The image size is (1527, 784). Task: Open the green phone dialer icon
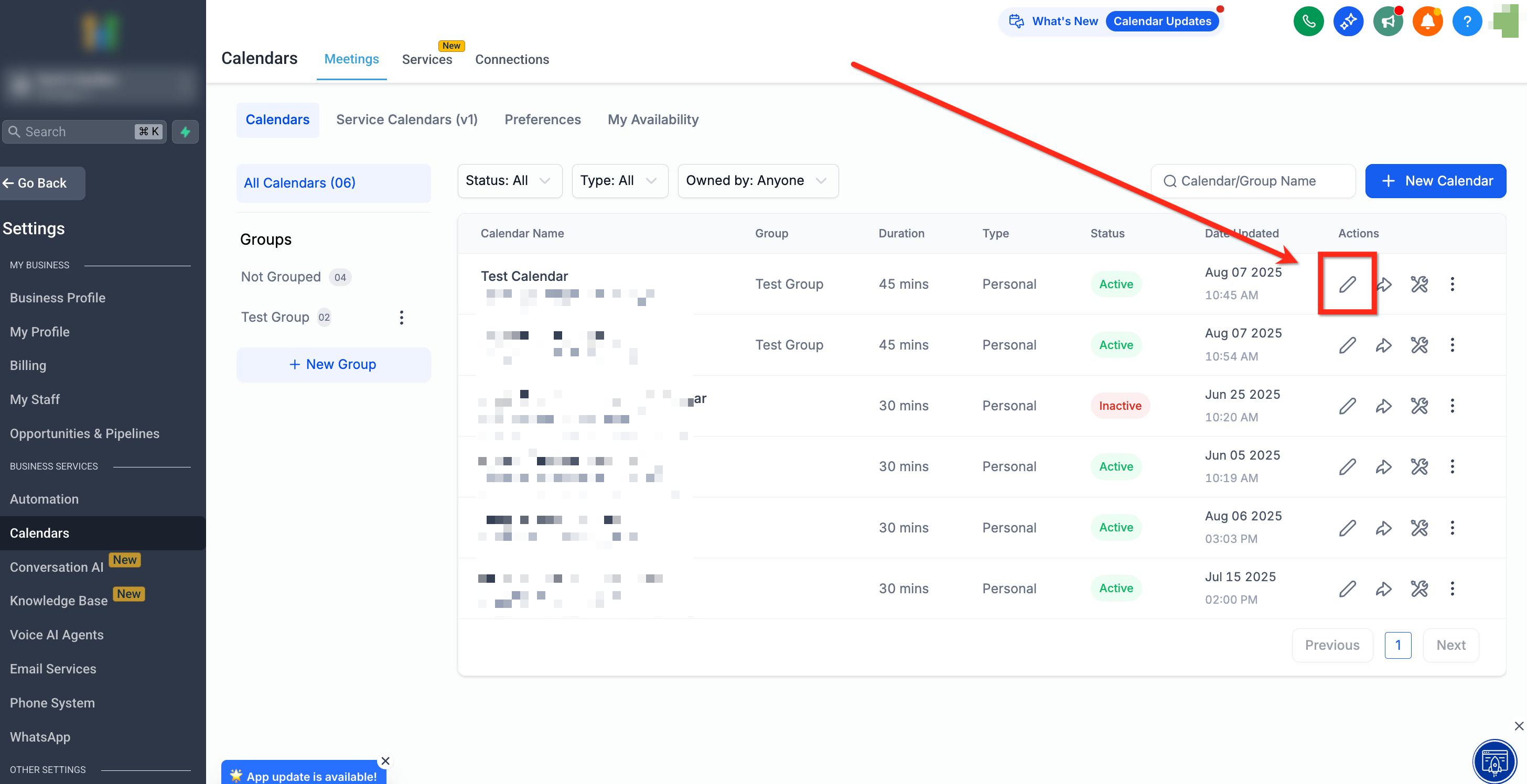(x=1308, y=21)
